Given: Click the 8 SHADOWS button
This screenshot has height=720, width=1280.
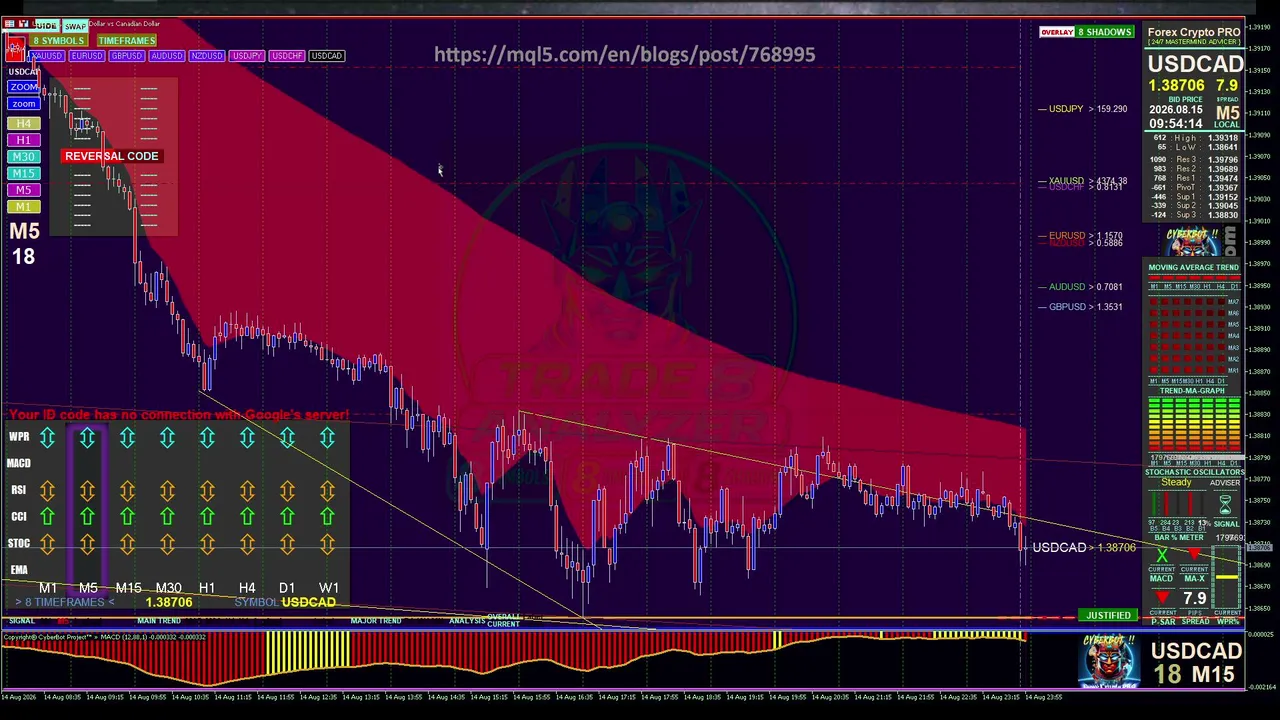Looking at the screenshot, I should click(1104, 32).
